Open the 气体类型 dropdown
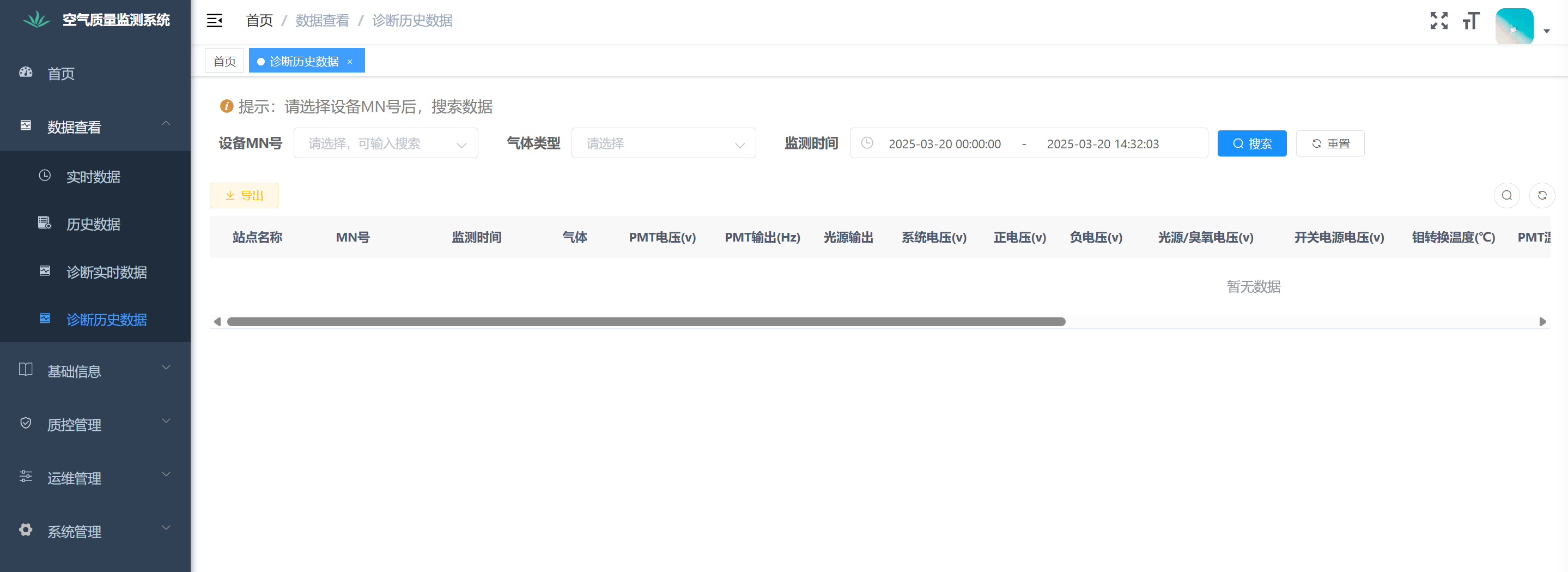Viewport: 1568px width, 572px height. (x=664, y=143)
